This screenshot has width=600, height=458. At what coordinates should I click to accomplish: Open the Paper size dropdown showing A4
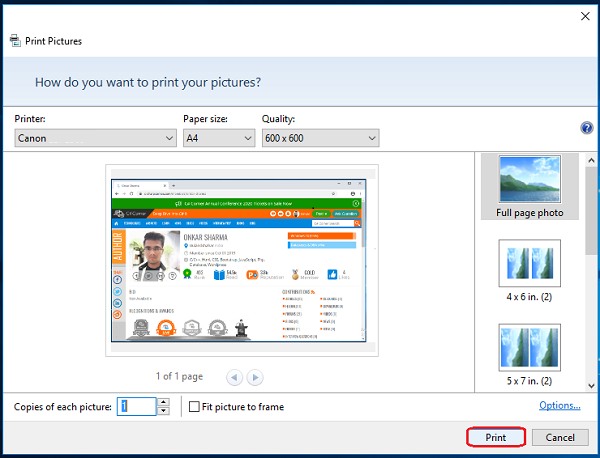(219, 138)
